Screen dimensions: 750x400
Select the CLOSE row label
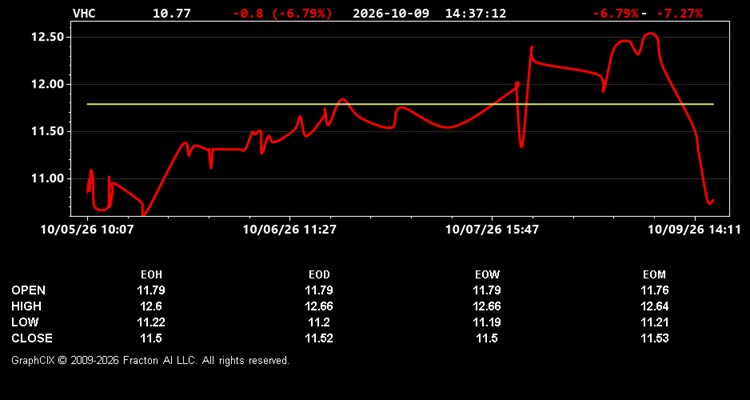click(x=32, y=338)
